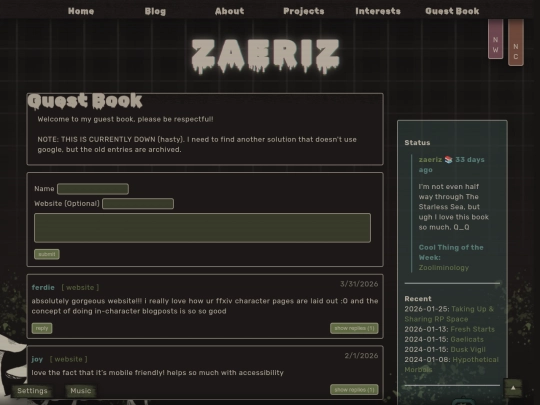Image resolution: width=540 pixels, height=405 pixels.
Task: Open the Home nav link
Action: 81,11
